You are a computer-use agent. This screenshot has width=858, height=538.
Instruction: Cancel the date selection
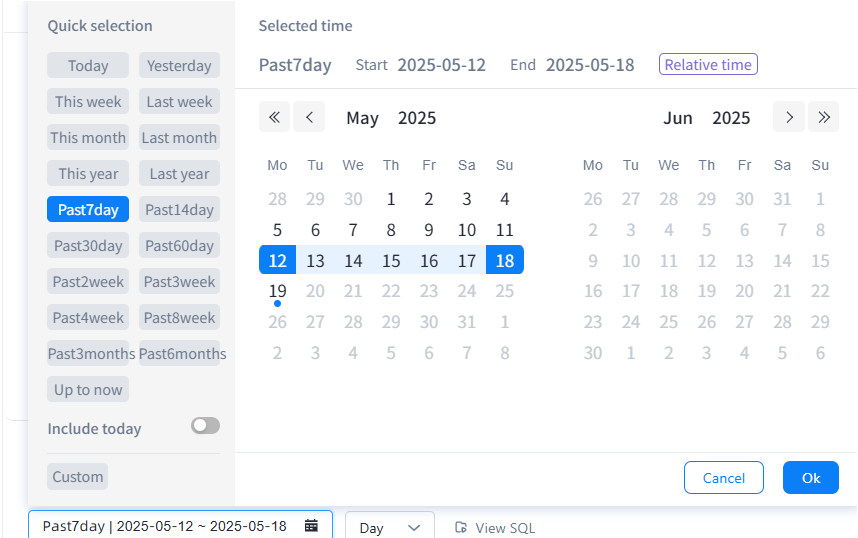click(x=723, y=478)
